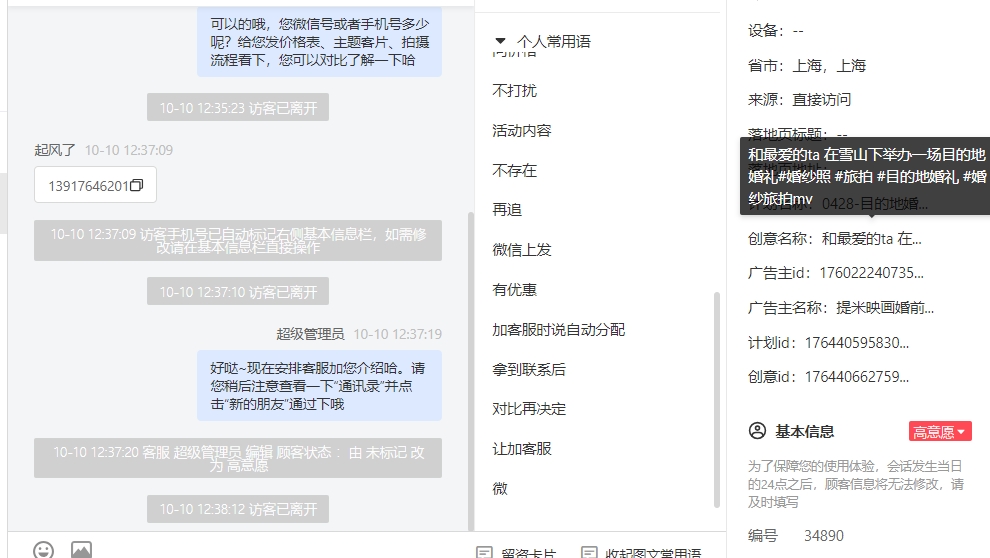Click the 设备 entry in visitor info
The width and height of the screenshot is (990, 558).
click(775, 30)
